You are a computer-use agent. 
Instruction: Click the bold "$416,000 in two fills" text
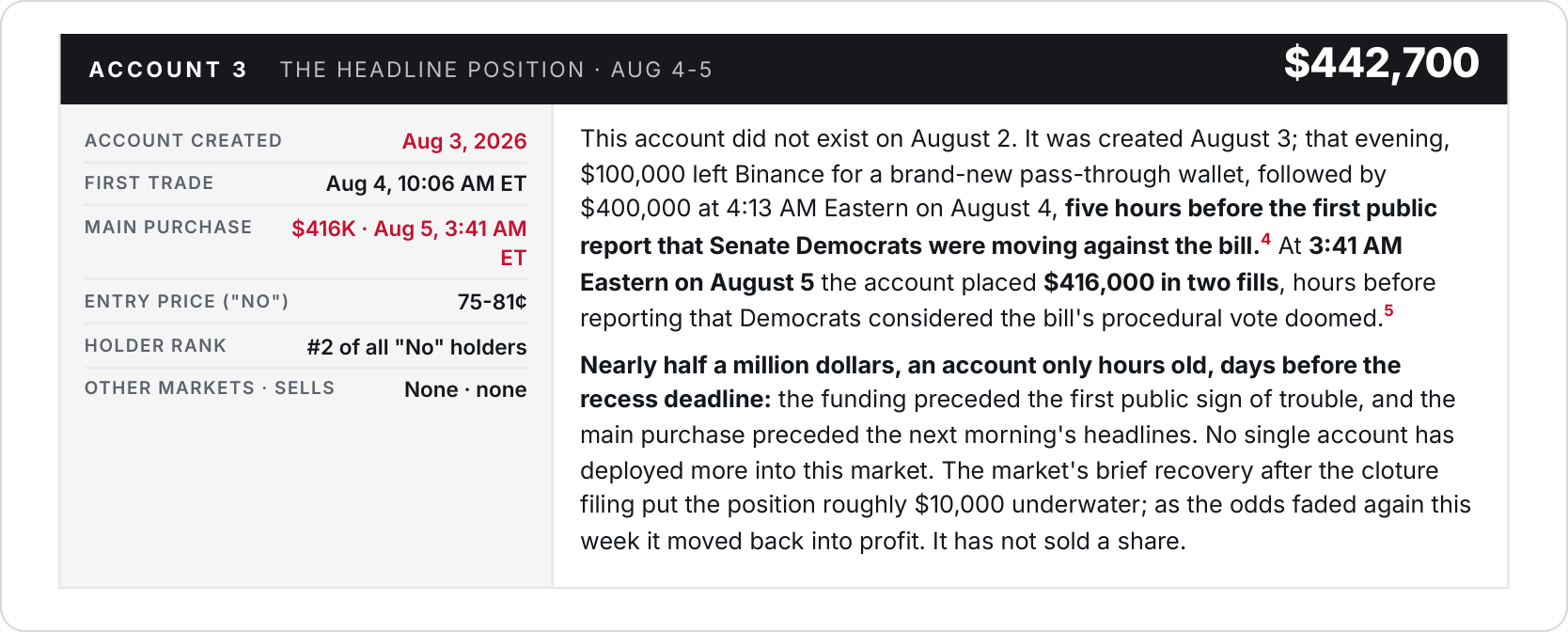point(1161,282)
